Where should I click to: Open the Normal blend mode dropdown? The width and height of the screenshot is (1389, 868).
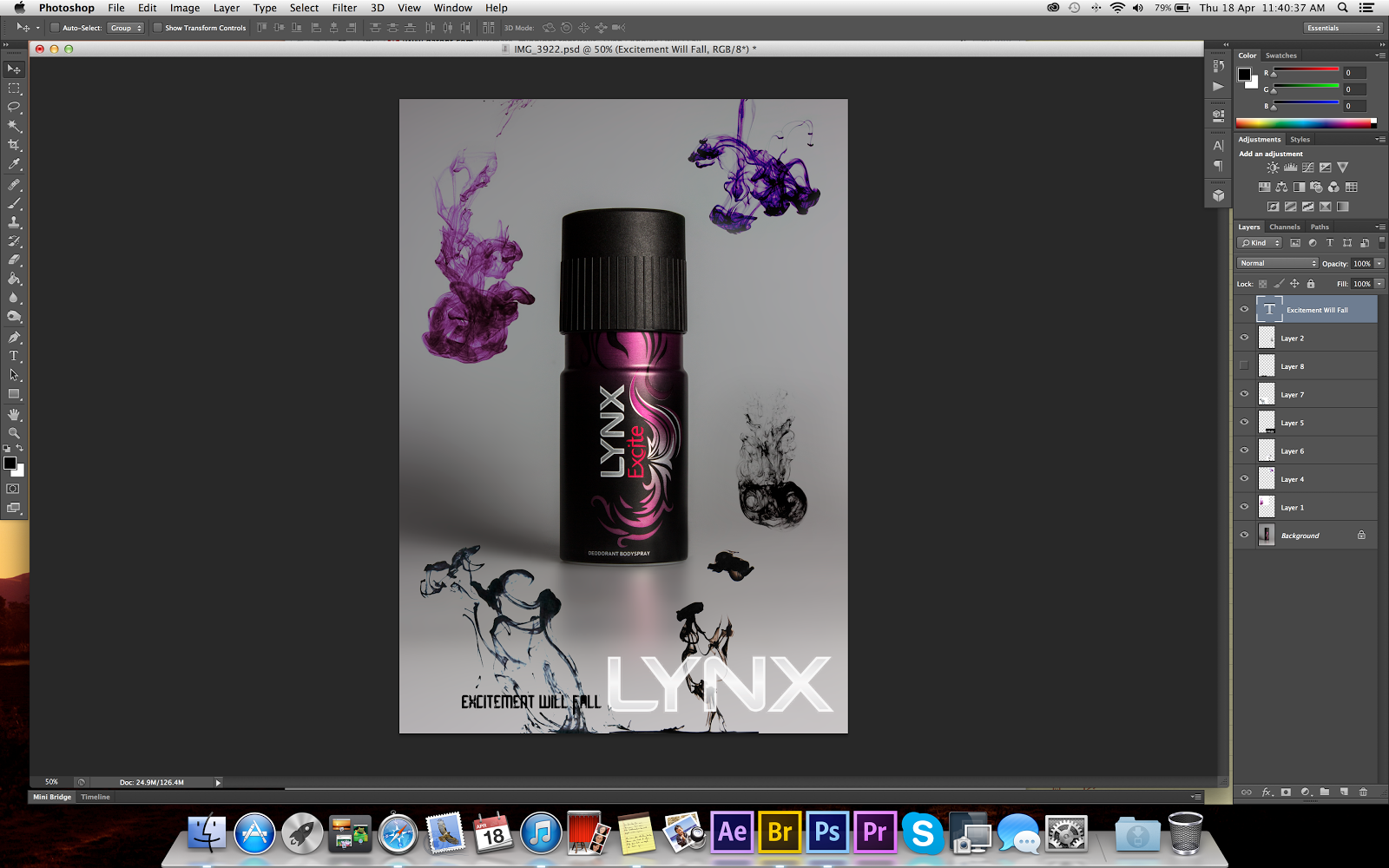click(1277, 263)
